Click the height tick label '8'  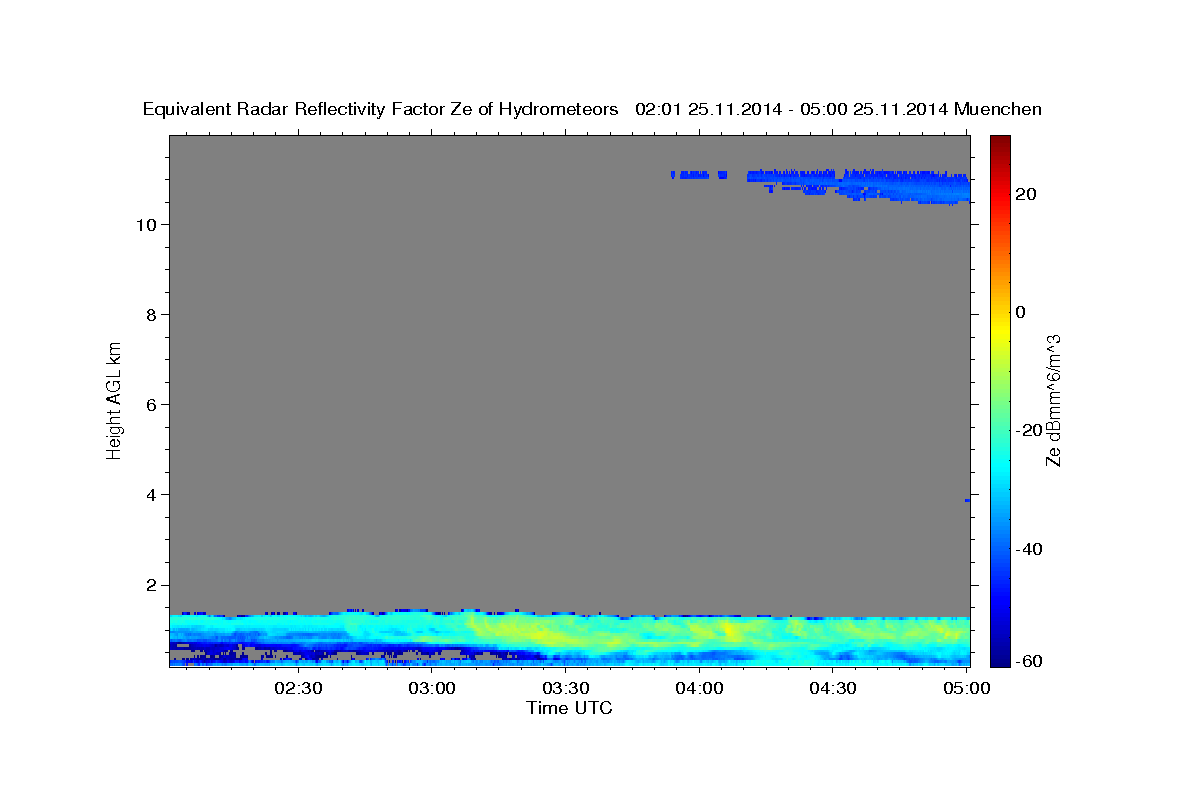[153, 314]
